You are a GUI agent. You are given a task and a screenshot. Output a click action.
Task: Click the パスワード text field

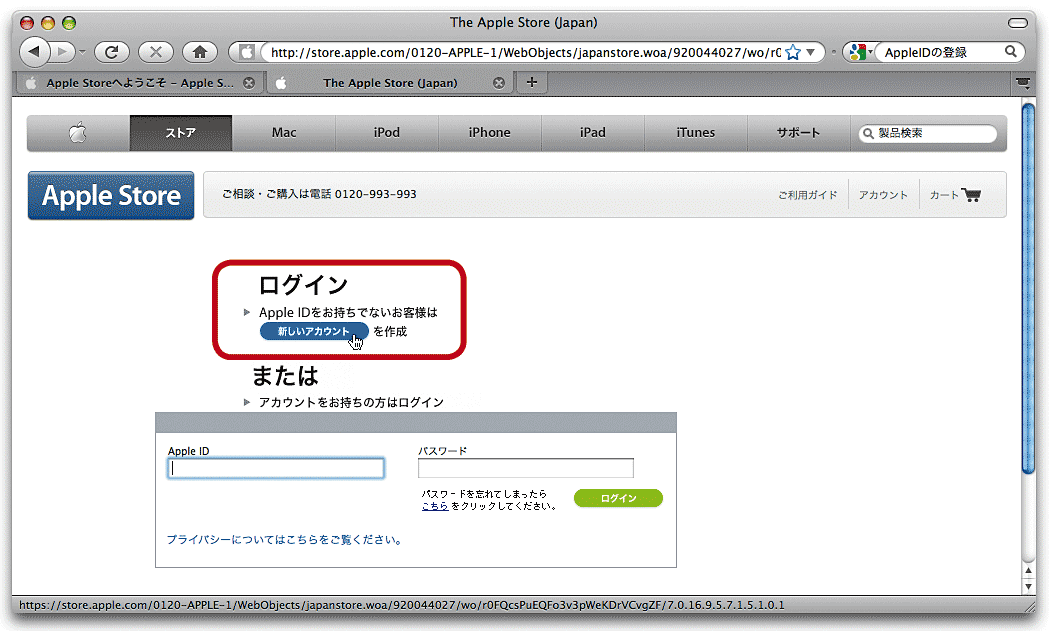(526, 468)
